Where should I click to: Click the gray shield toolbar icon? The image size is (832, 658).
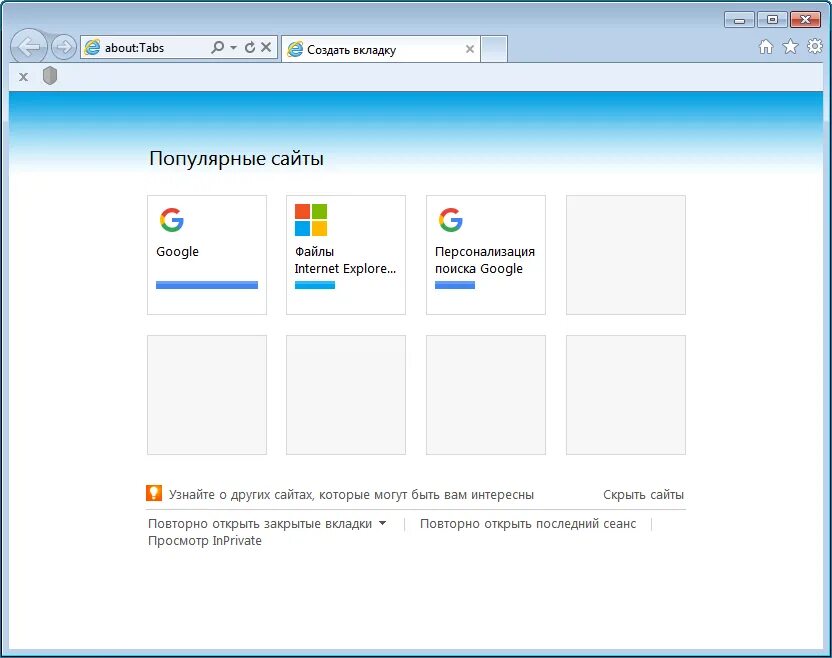click(50, 76)
